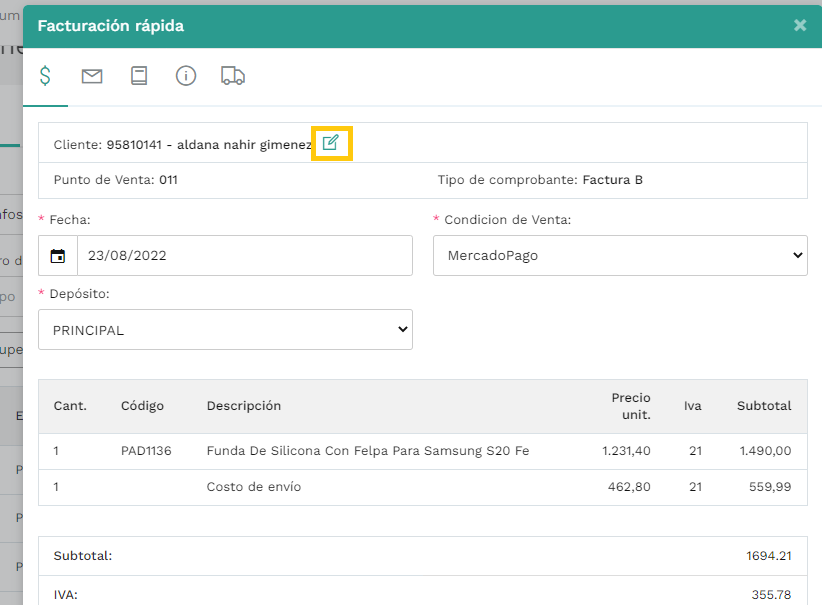The width and height of the screenshot is (822, 605).
Task: Click the 559,99 subtotal cell
Action: (770, 487)
